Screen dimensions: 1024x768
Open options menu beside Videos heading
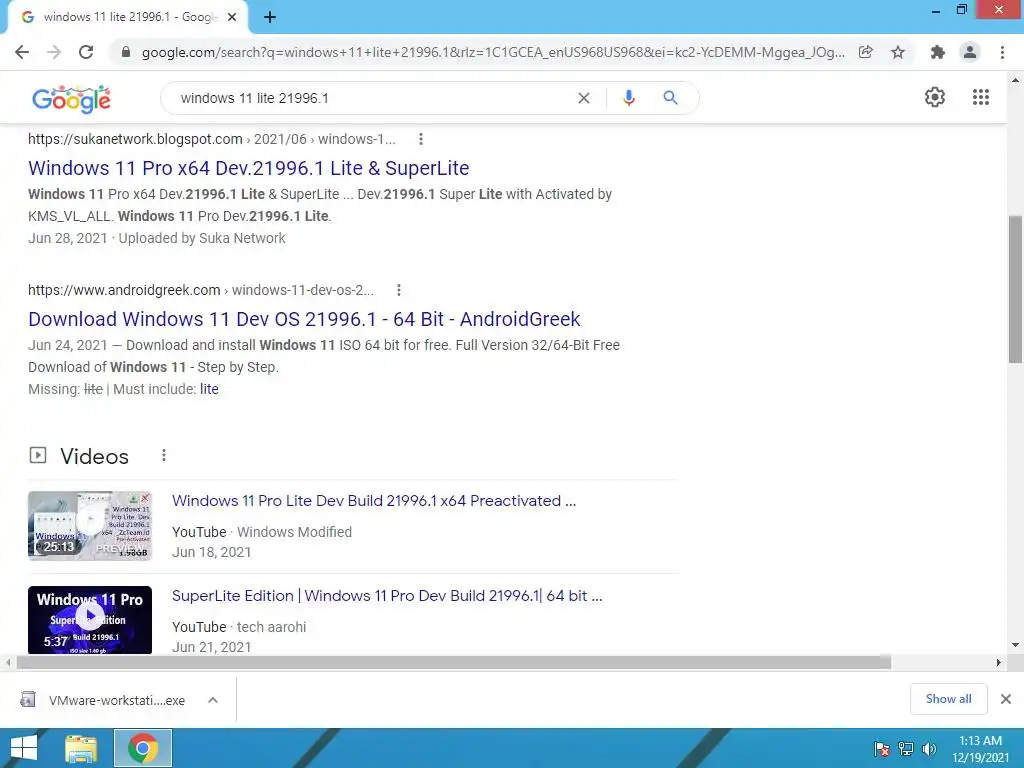point(163,455)
